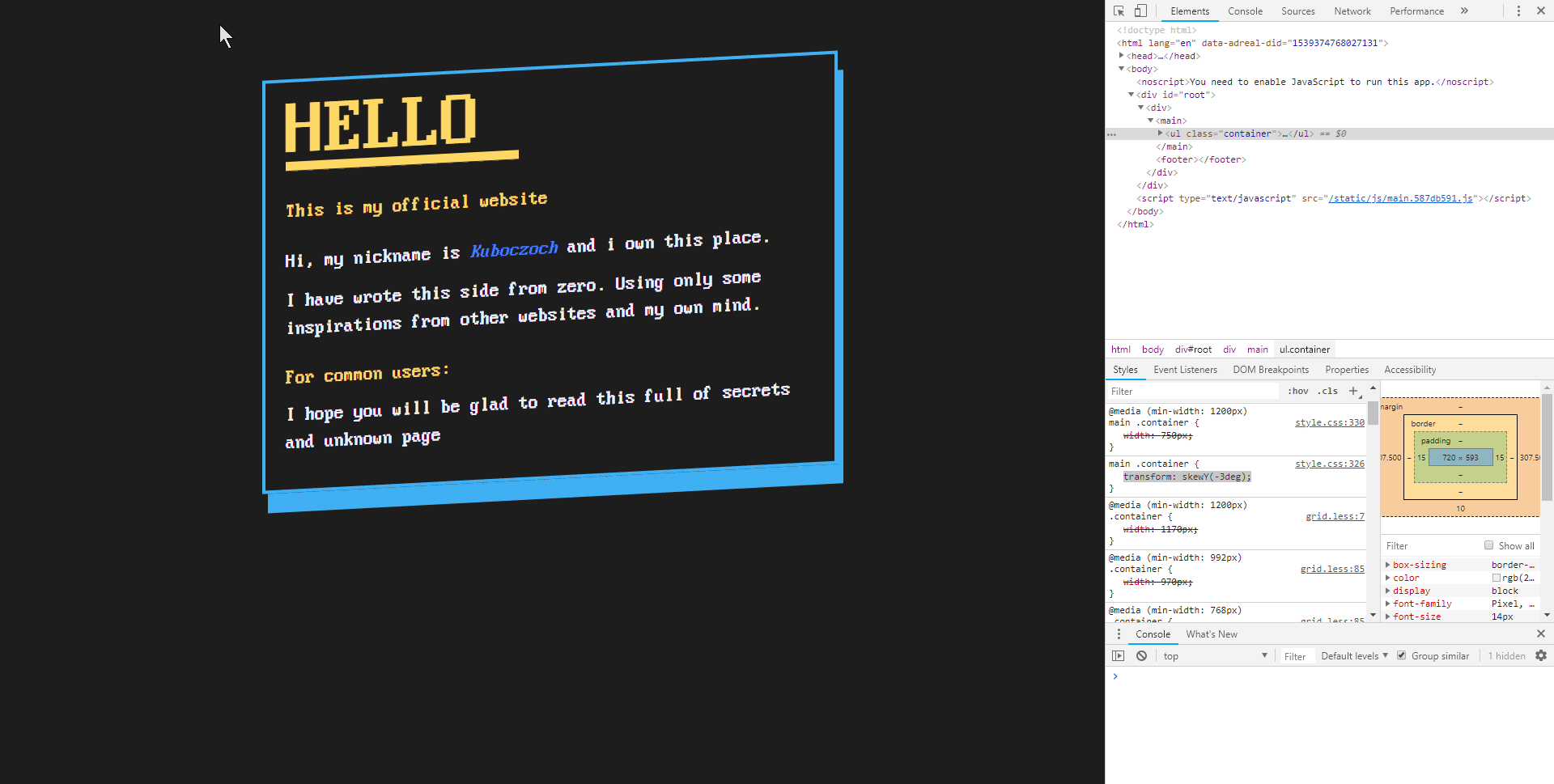
Task: Expand the head element in DOM tree
Action: (1122, 56)
